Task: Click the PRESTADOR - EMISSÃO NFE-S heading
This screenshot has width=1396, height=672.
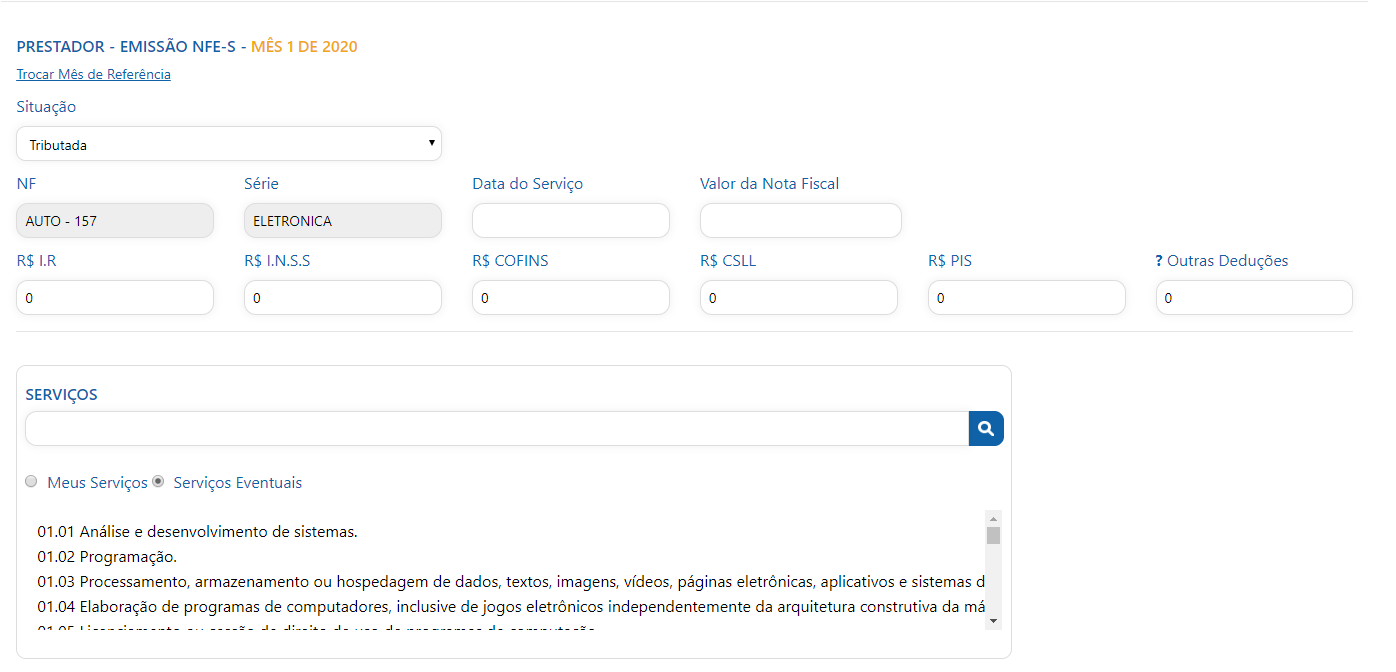Action: pyautogui.click(x=126, y=47)
